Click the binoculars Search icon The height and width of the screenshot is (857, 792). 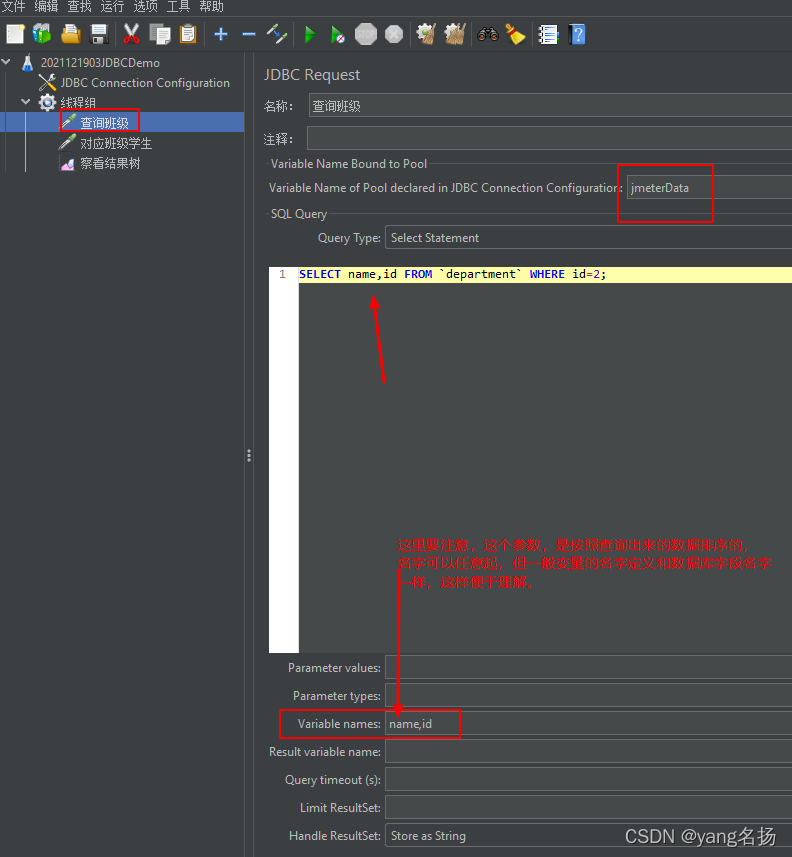(487, 35)
